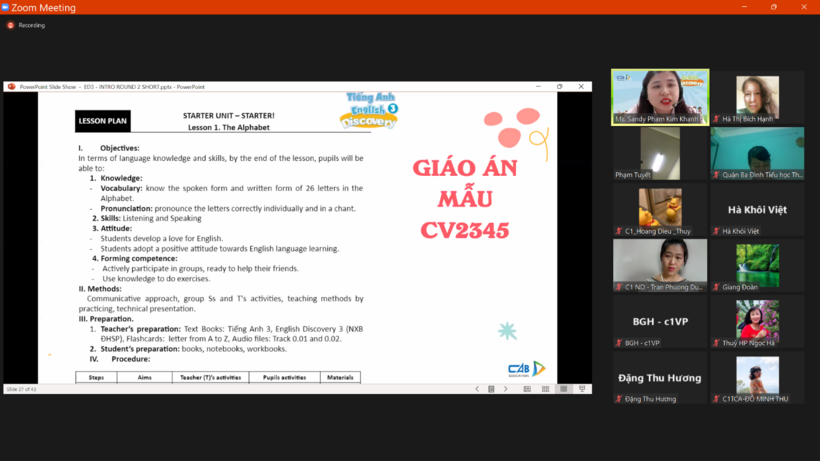Switch to Normal view icon
The width and height of the screenshot is (820, 461).
coord(527,389)
